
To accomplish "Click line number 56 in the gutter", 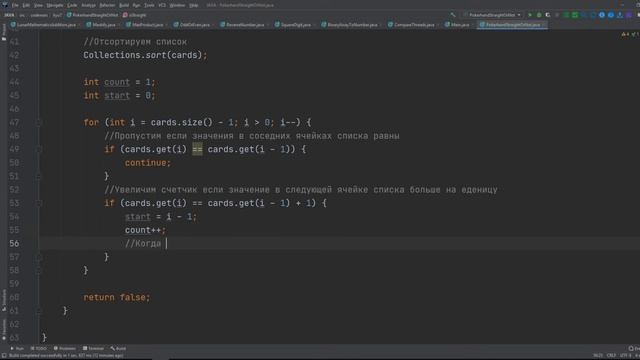I will pyautogui.click(x=14, y=244).
